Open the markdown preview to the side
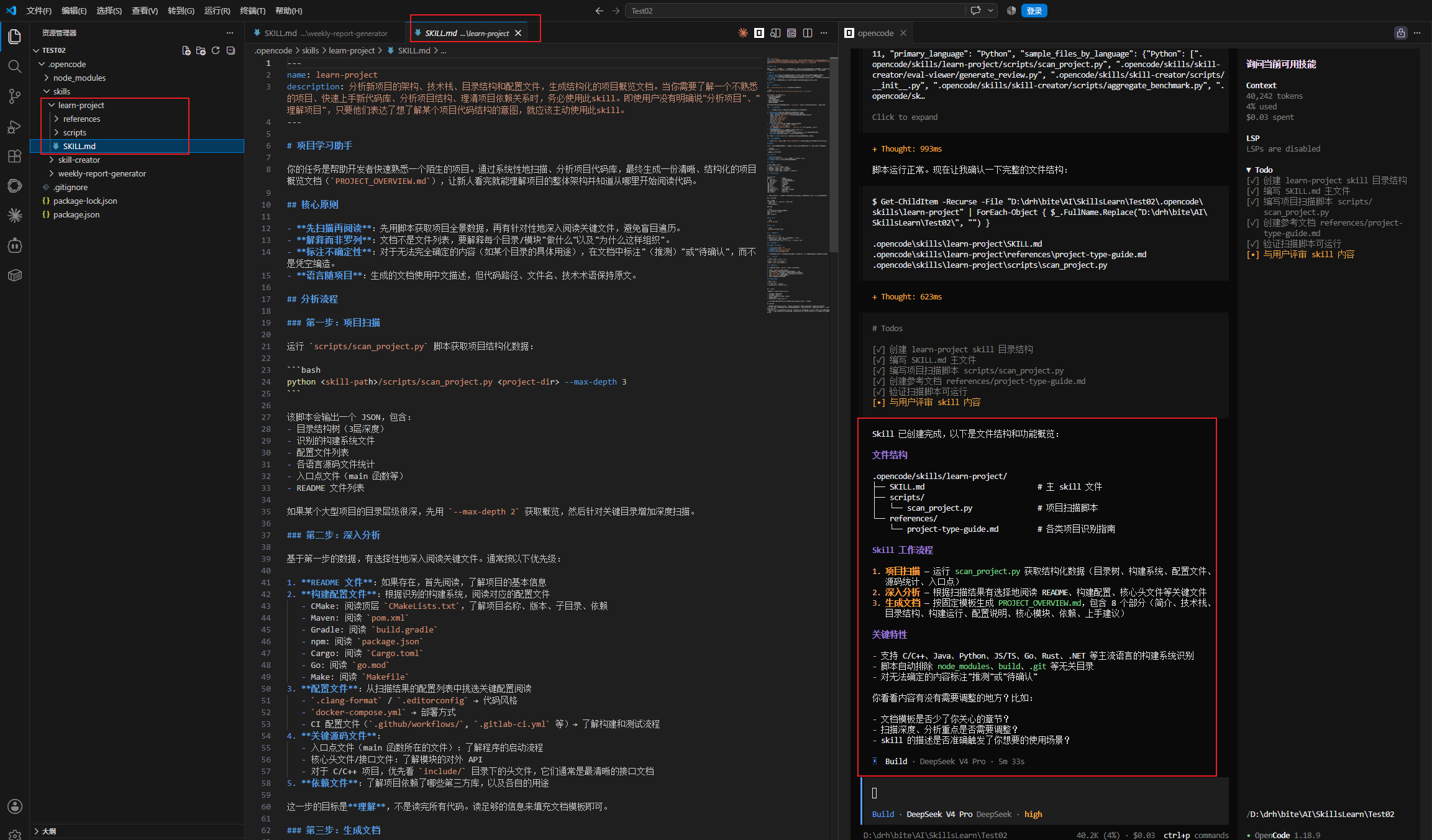The width and height of the screenshot is (1432, 840). (x=775, y=33)
